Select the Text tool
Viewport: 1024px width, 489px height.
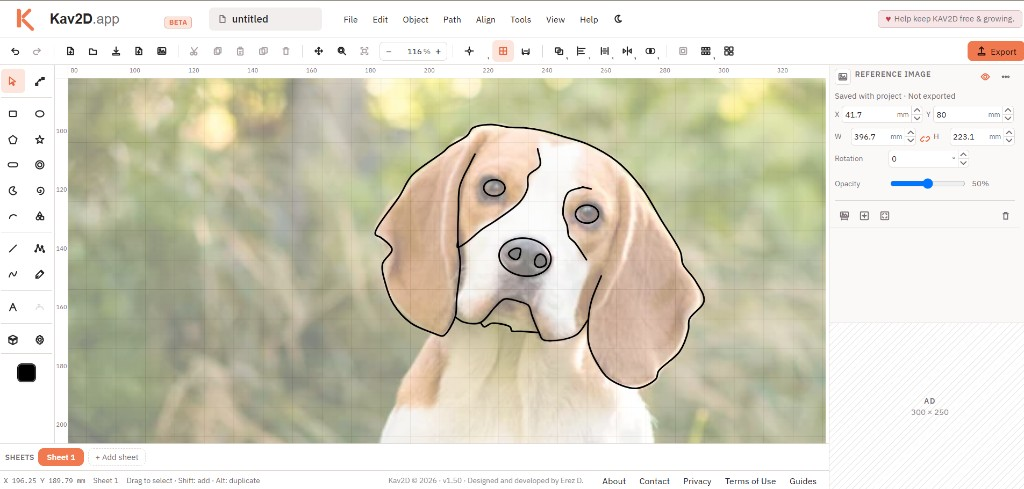click(x=13, y=307)
